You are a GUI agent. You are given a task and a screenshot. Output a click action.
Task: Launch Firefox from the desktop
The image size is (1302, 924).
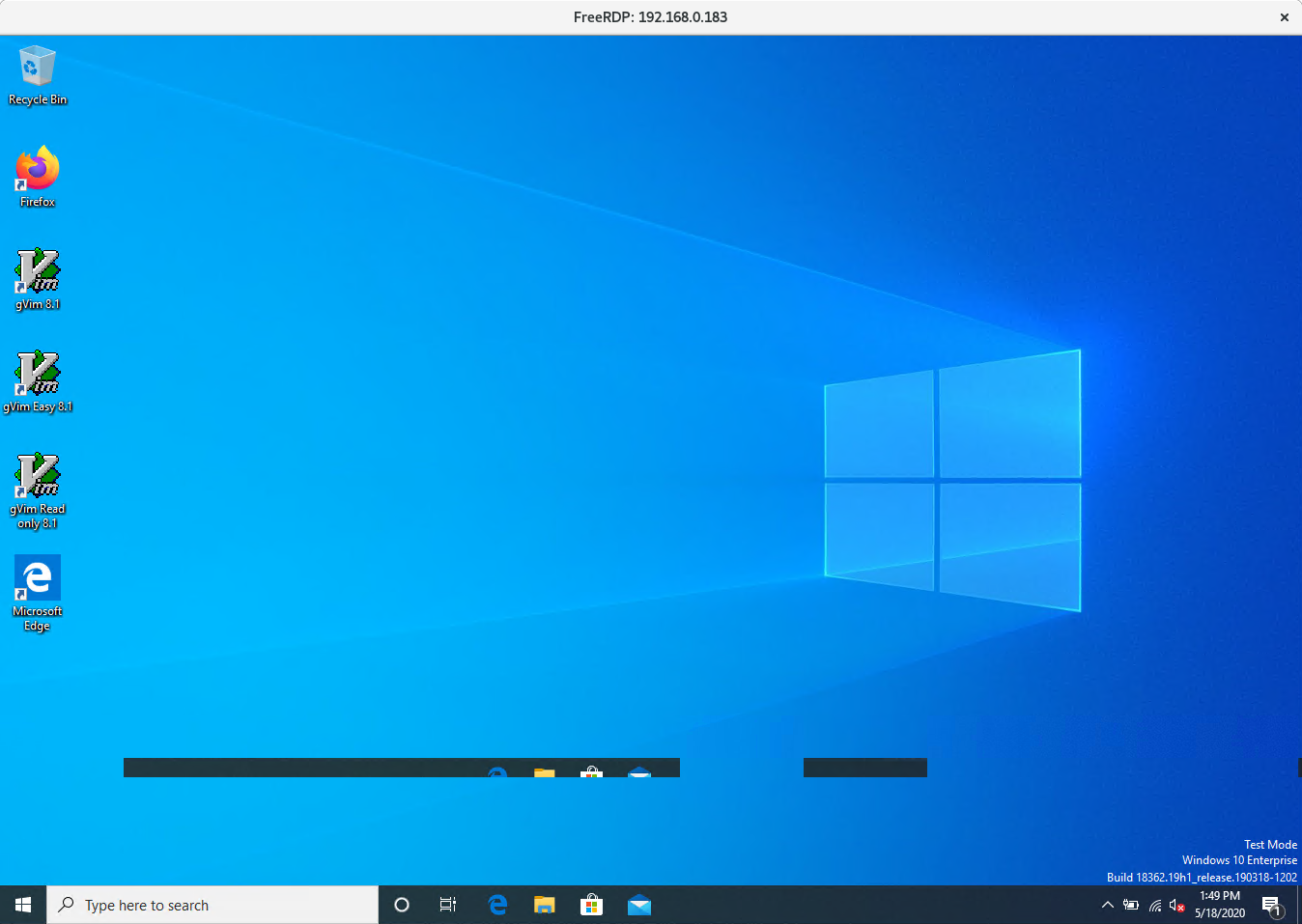[37, 164]
